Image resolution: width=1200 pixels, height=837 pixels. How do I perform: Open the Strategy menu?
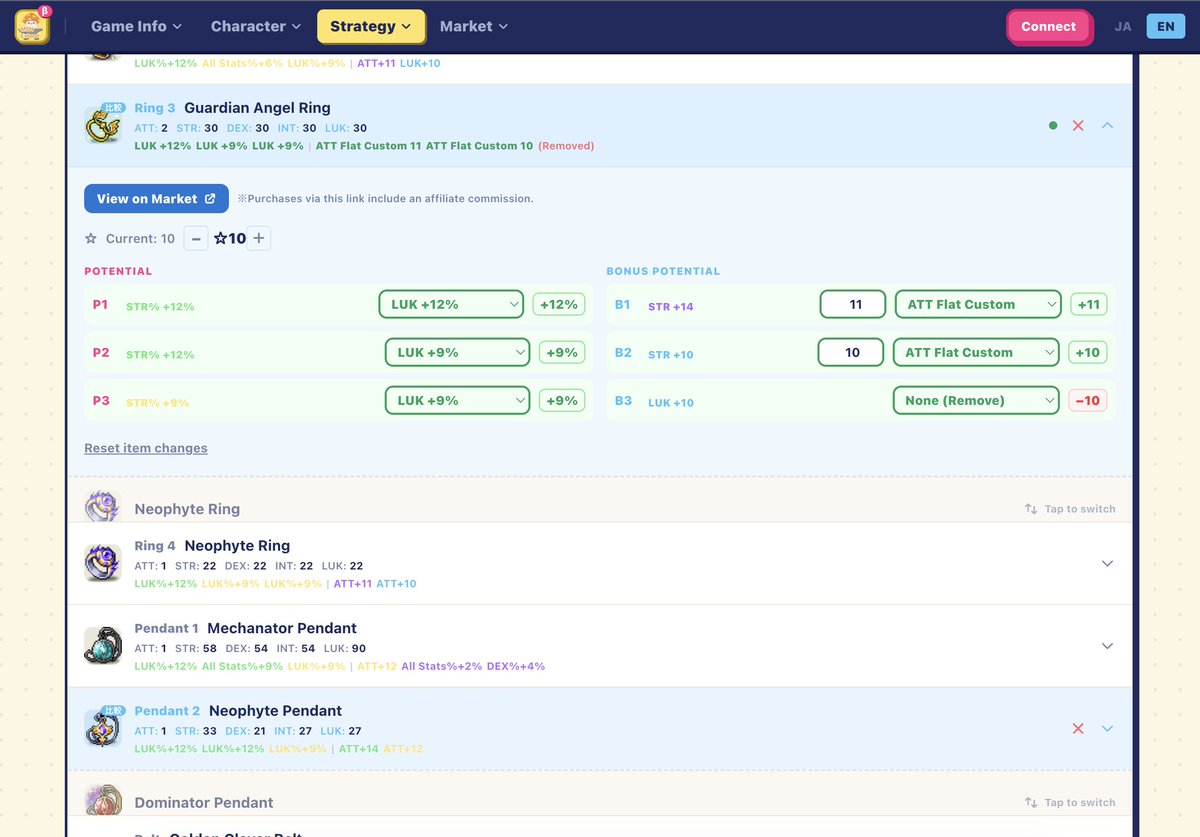(371, 27)
